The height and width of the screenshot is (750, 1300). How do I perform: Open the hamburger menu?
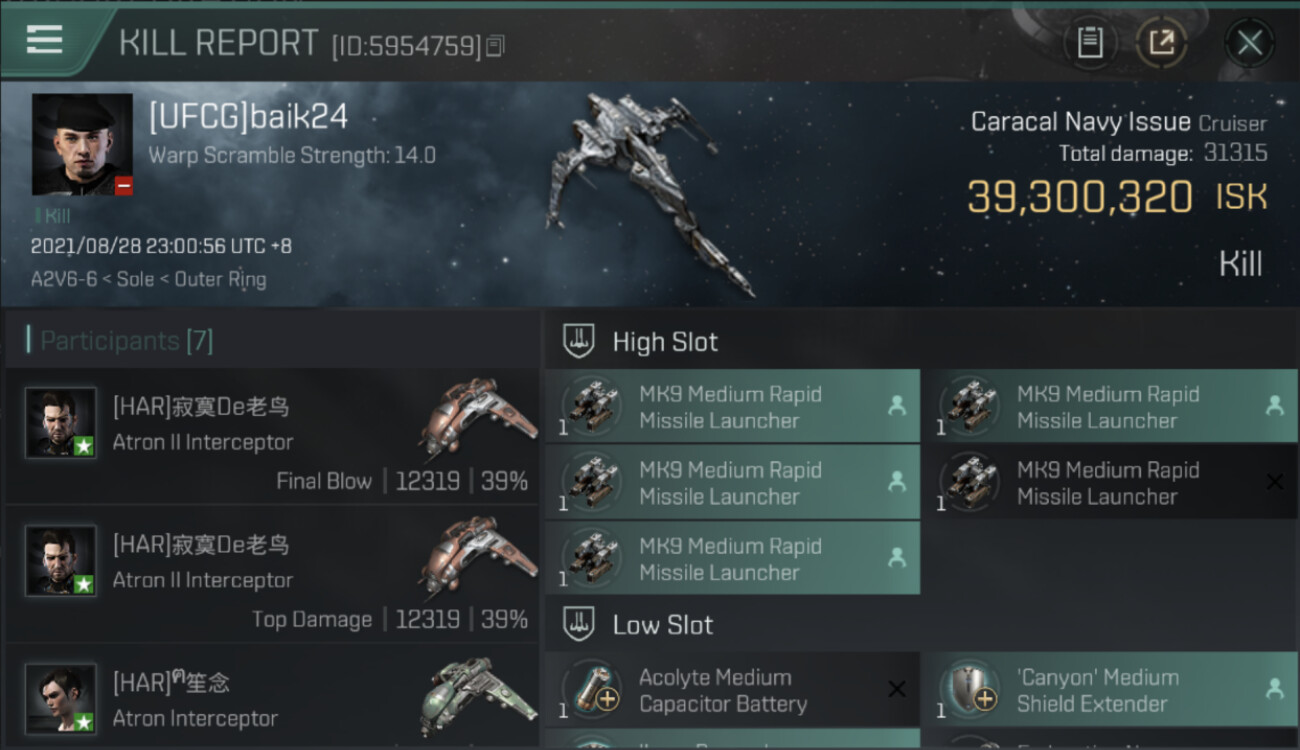coord(45,40)
